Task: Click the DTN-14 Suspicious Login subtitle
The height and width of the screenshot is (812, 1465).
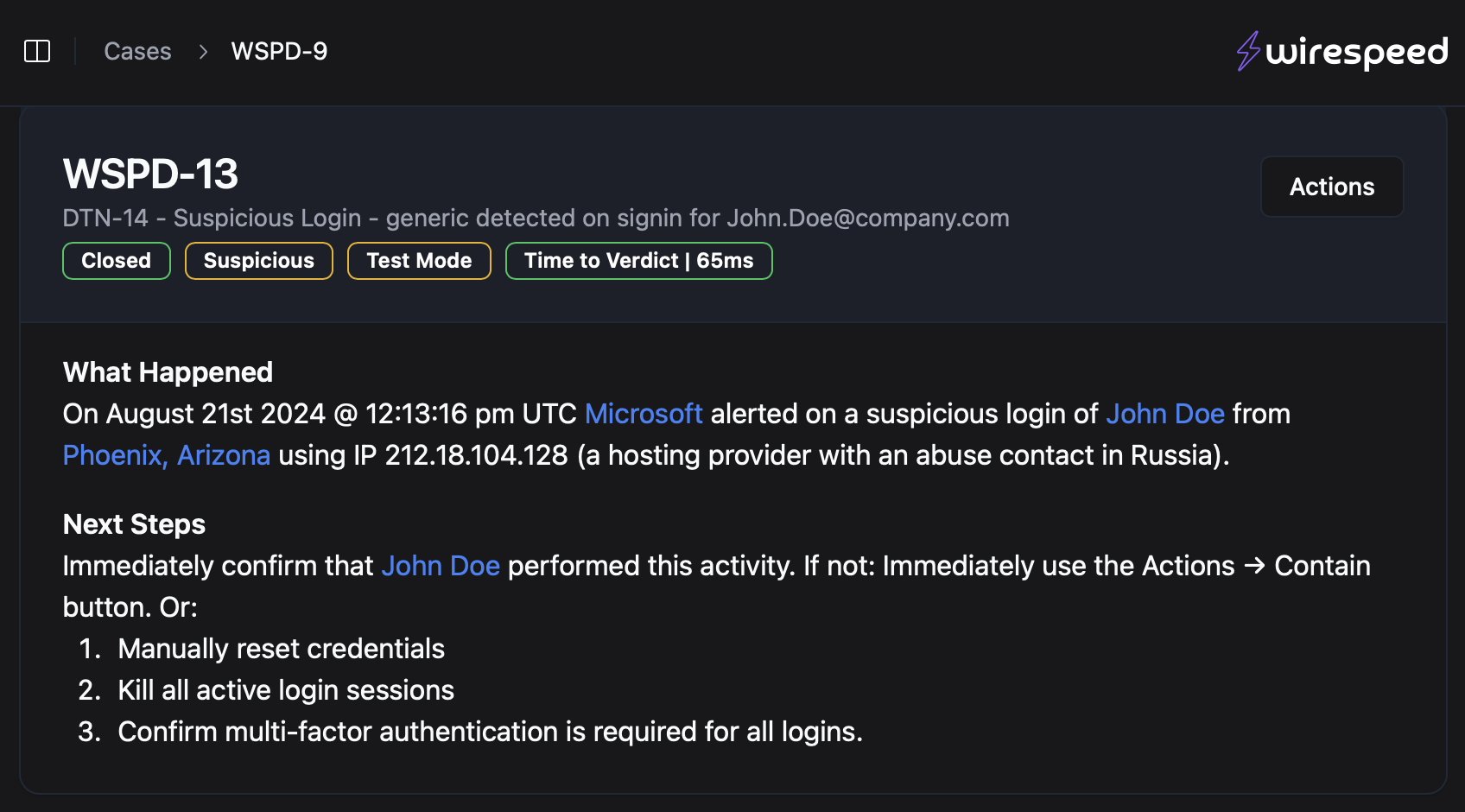Action: coord(536,218)
